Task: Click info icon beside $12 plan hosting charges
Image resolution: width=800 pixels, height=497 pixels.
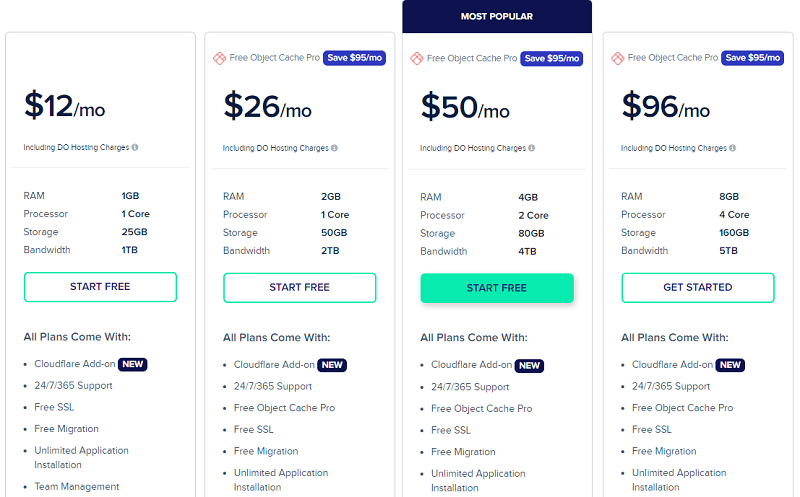Action: [135, 147]
